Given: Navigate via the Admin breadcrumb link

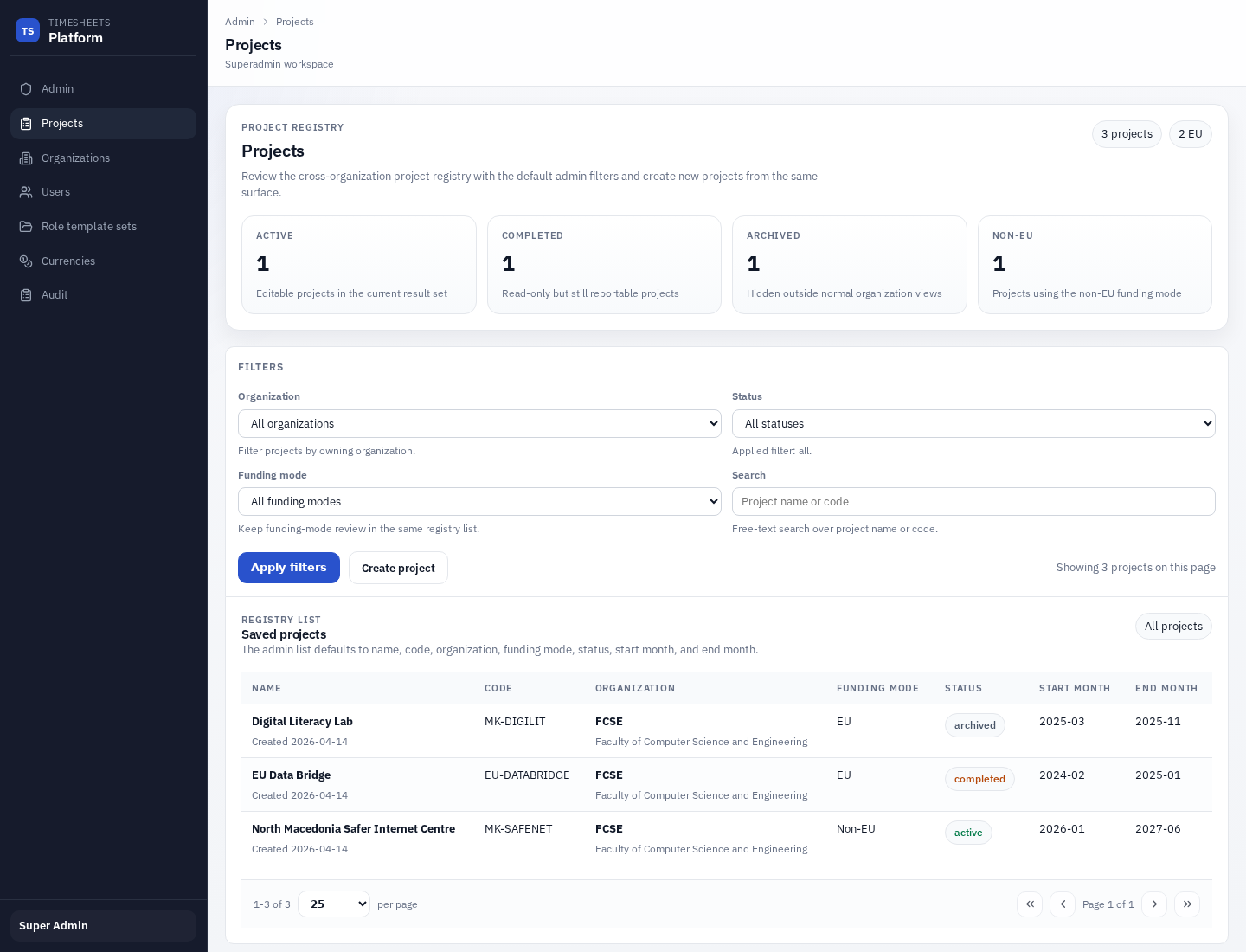Looking at the screenshot, I should (240, 22).
